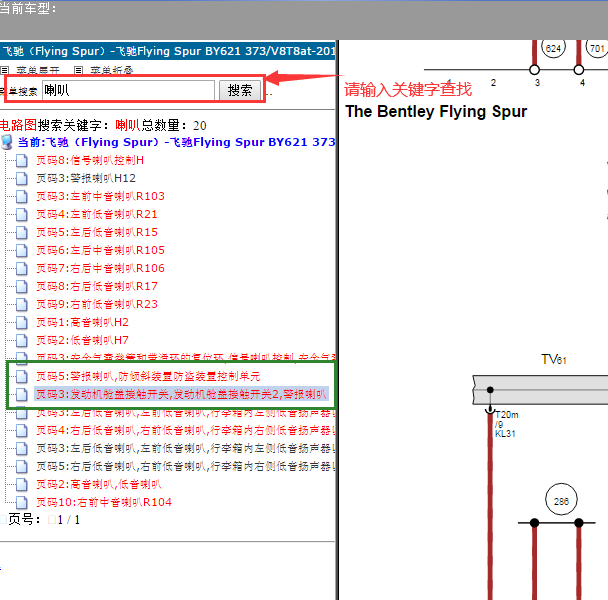Open result 页码2:低音喇叭H7

[x=82, y=341]
